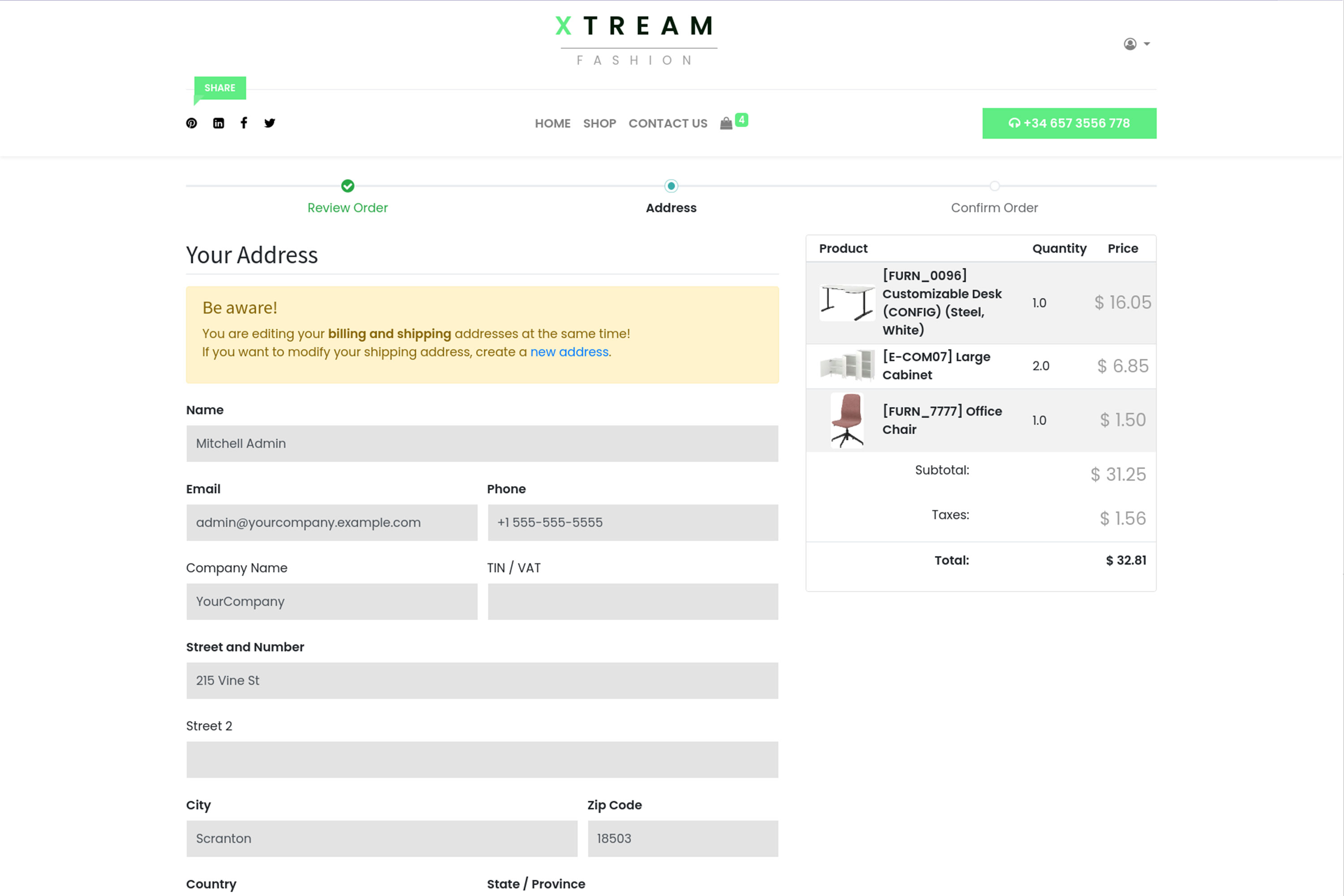
Task: Open the Pinterest share icon
Action: coord(191,124)
